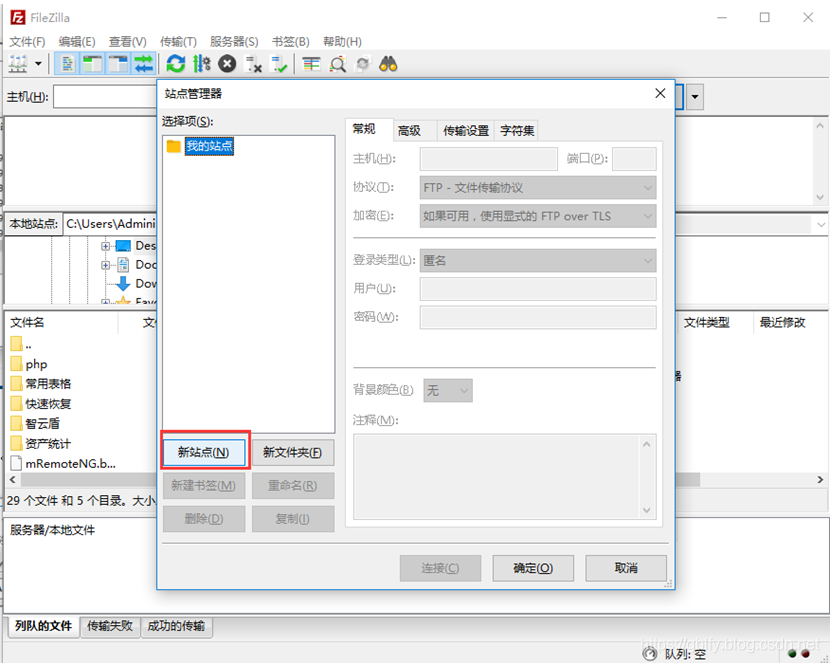
Task: Click the 新站点(N) button
Action: (x=204, y=452)
